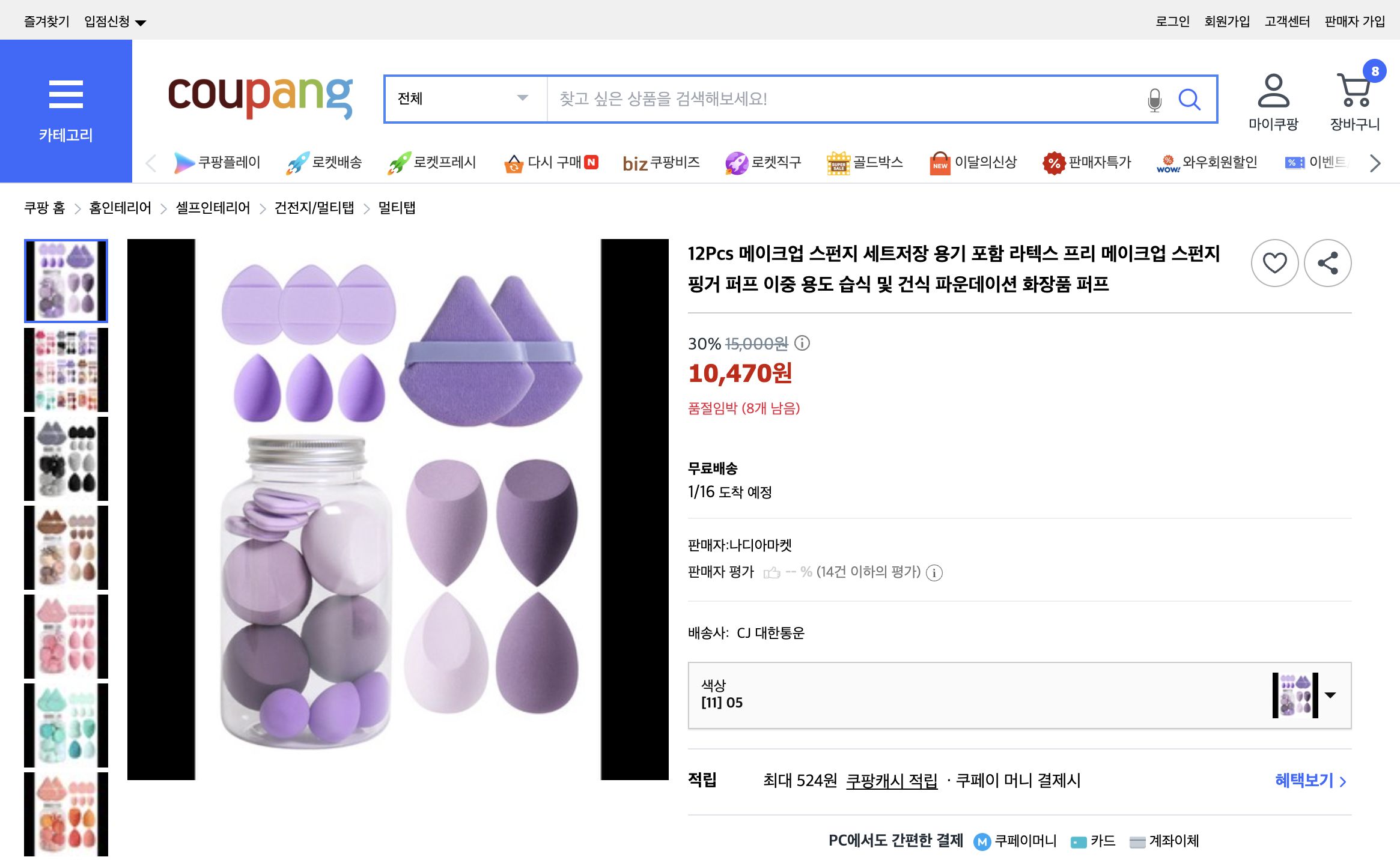Click 로그인 in the top menu

click(x=1172, y=21)
